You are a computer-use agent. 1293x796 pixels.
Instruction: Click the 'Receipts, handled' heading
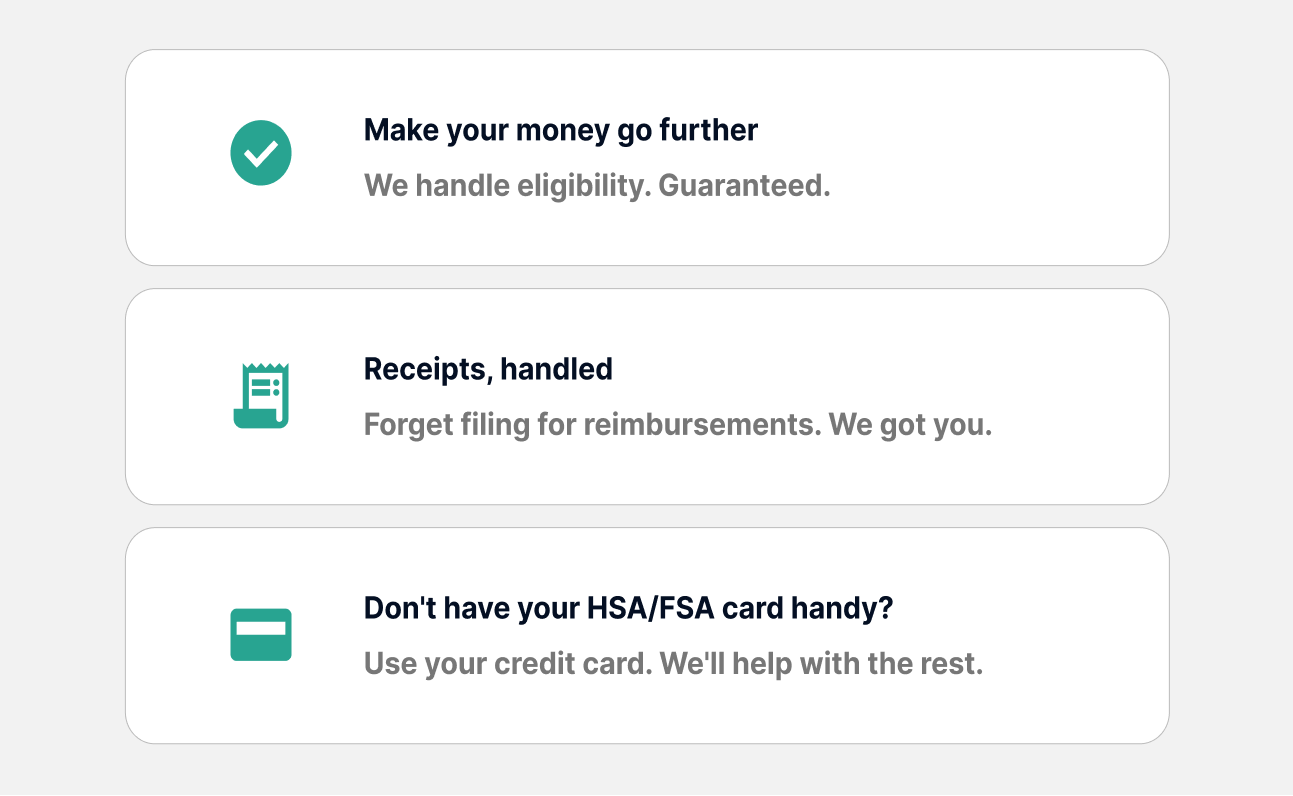point(488,369)
